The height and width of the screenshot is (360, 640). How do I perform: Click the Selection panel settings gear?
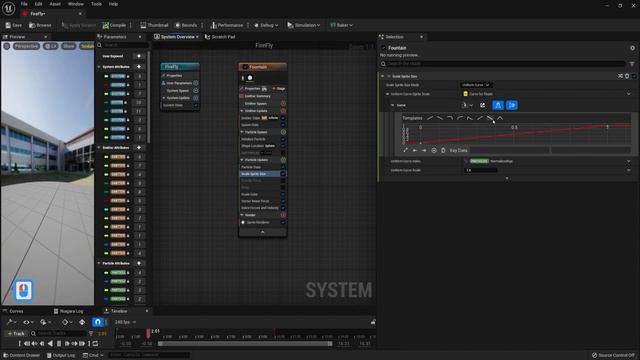pyautogui.click(x=632, y=48)
